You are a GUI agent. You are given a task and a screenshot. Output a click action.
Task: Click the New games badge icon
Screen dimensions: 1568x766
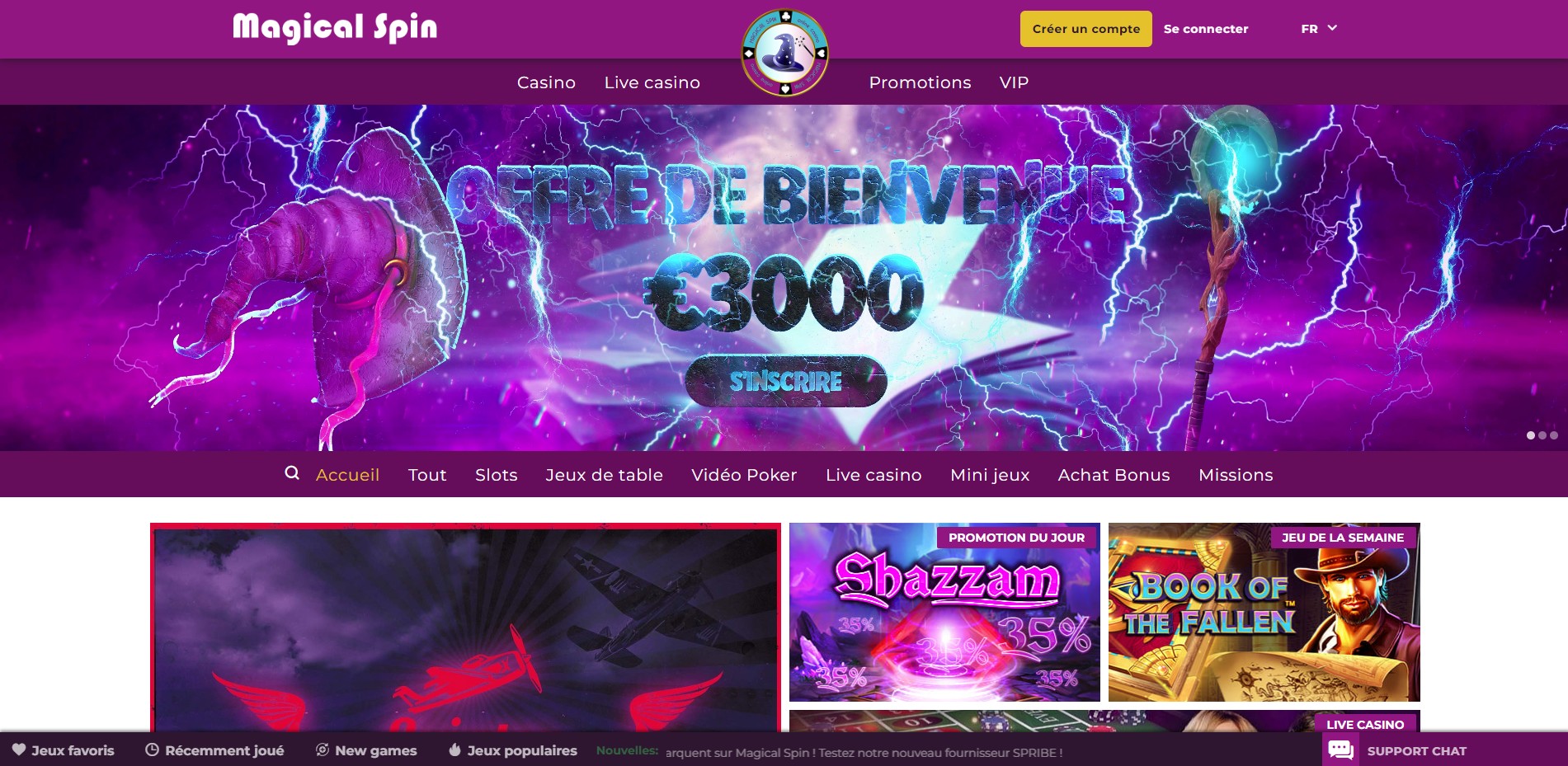323,750
